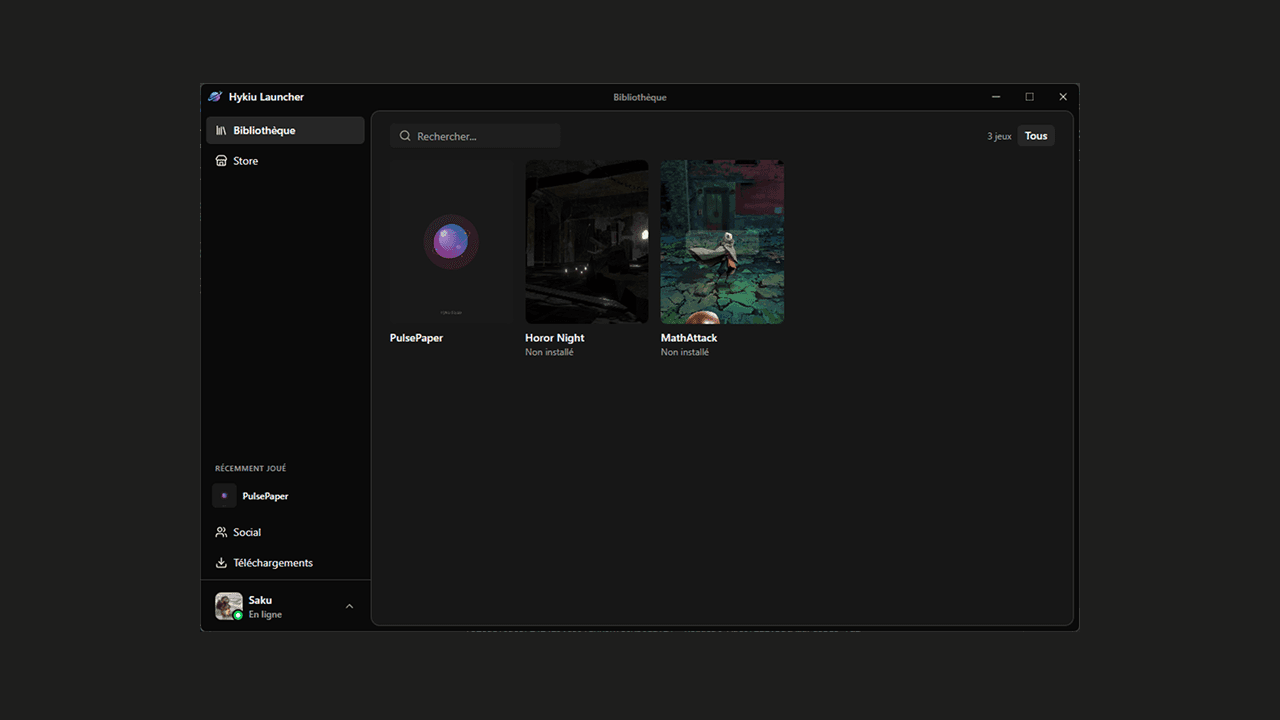Click the MathAttack title text
Viewport: 1280px width, 720px height.
(x=689, y=338)
